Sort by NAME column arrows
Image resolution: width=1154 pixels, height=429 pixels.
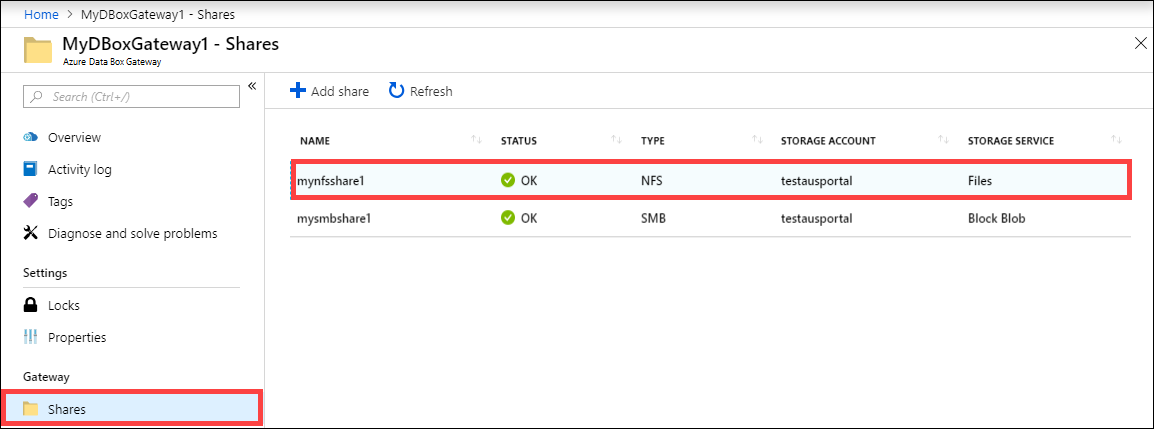[x=476, y=140]
